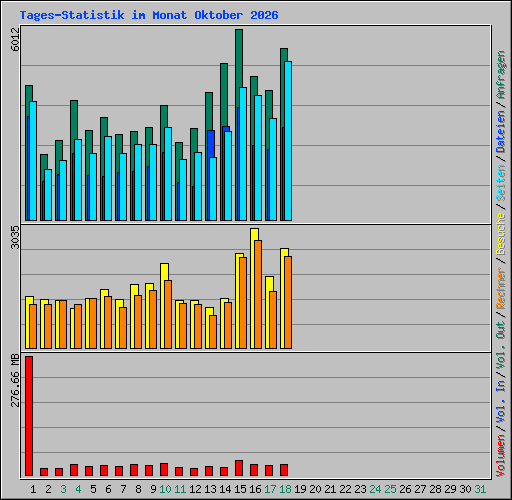Select the red volume bar for day 15
This screenshot has height=500, width=512.
[239, 468]
